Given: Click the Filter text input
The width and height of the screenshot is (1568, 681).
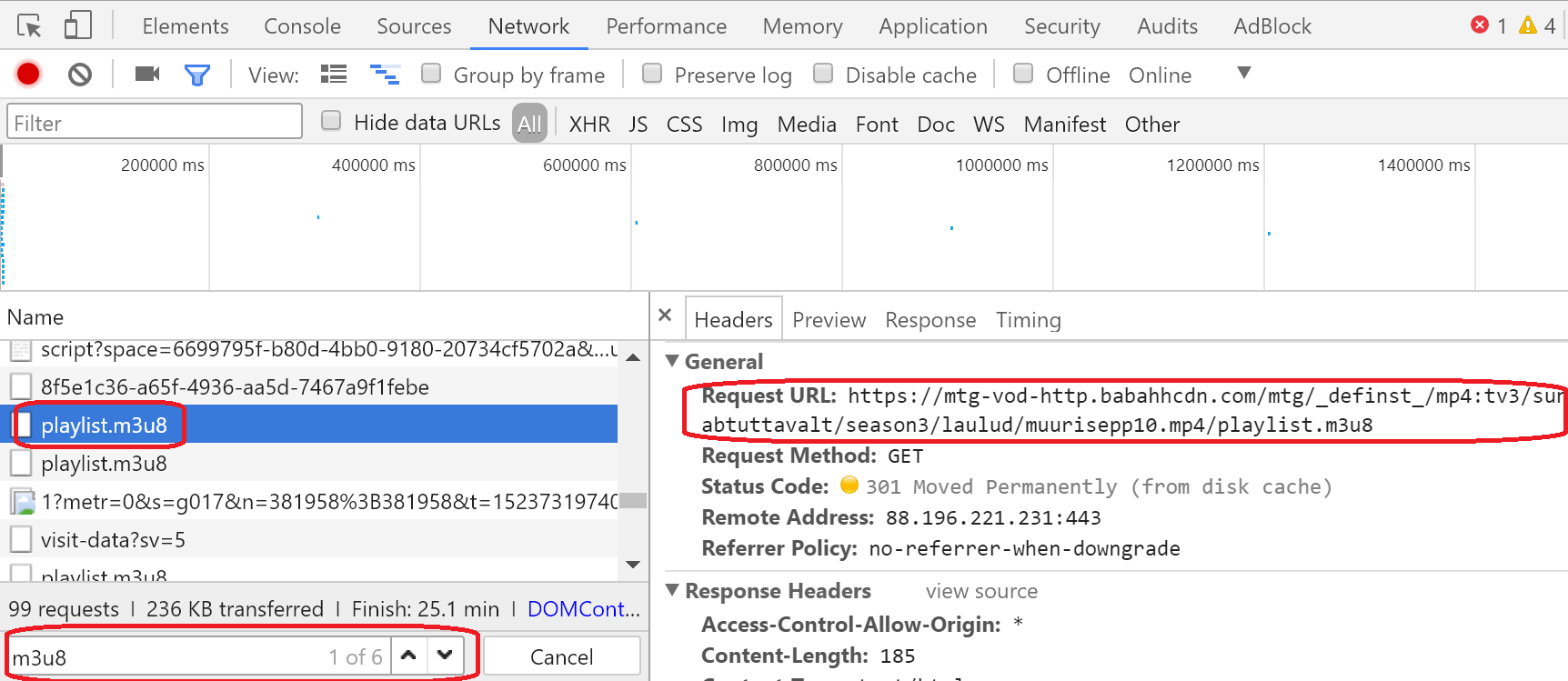Looking at the screenshot, I should click(x=155, y=122).
